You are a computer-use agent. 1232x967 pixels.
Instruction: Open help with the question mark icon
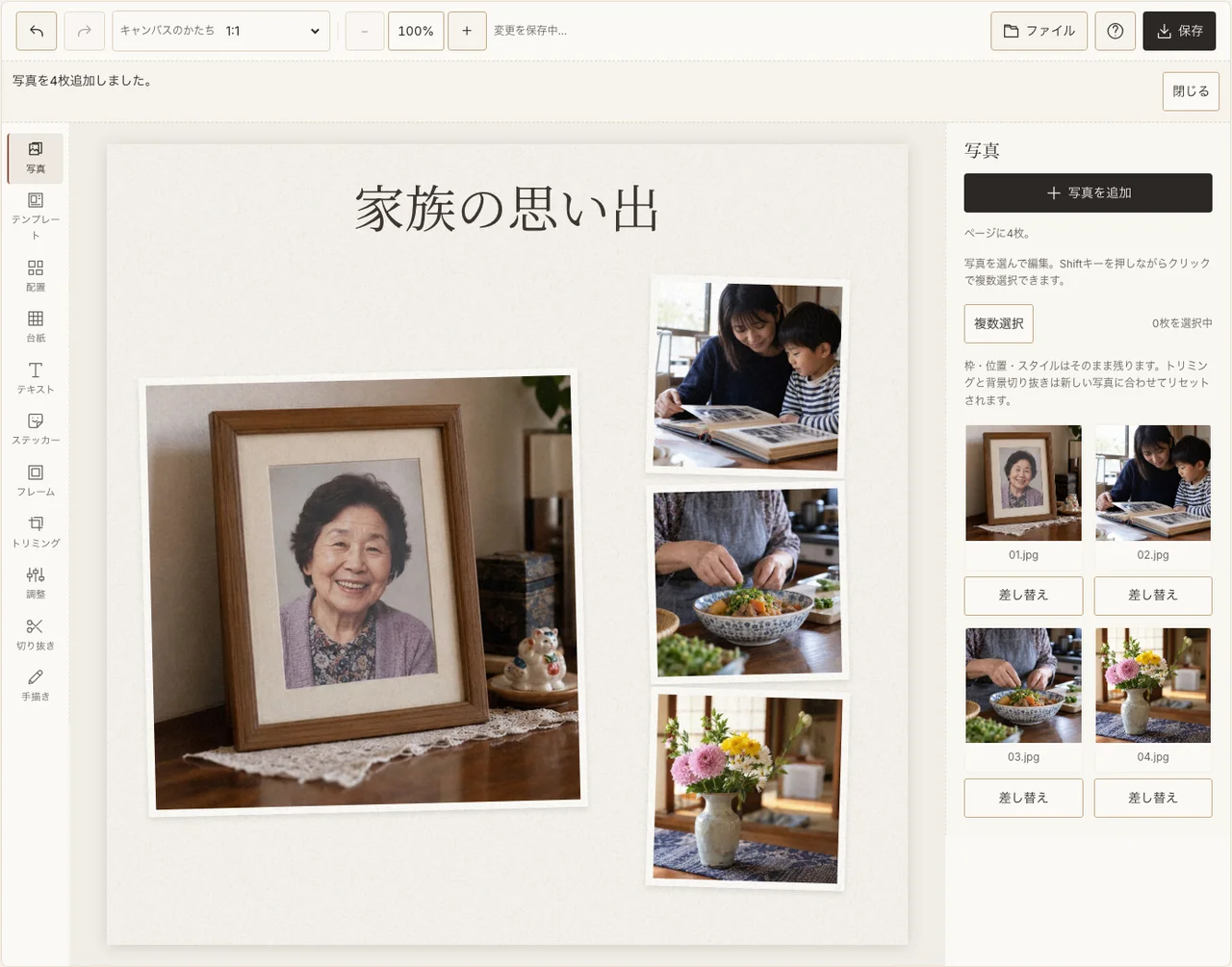click(1116, 31)
